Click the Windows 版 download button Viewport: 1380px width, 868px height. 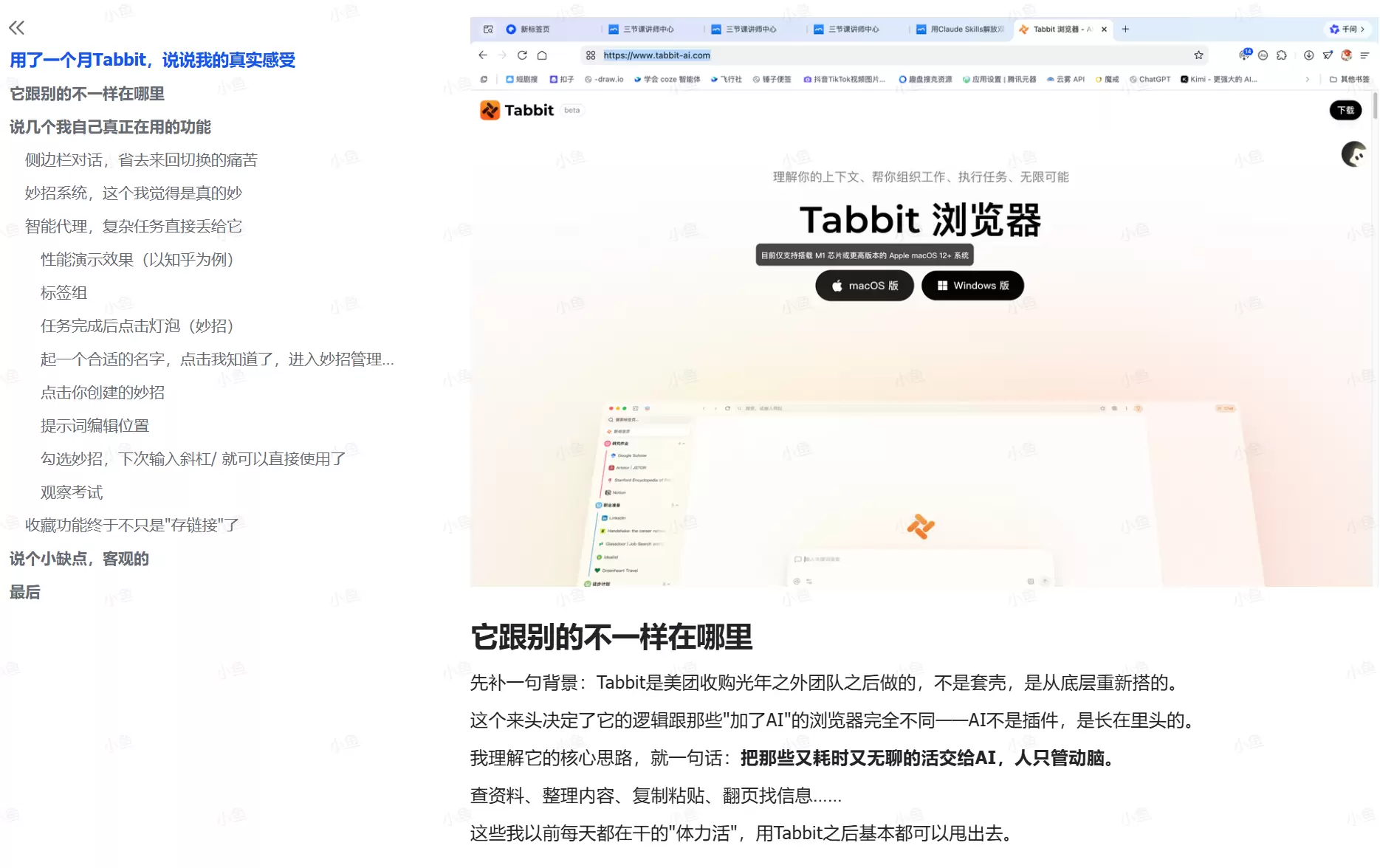click(x=972, y=286)
